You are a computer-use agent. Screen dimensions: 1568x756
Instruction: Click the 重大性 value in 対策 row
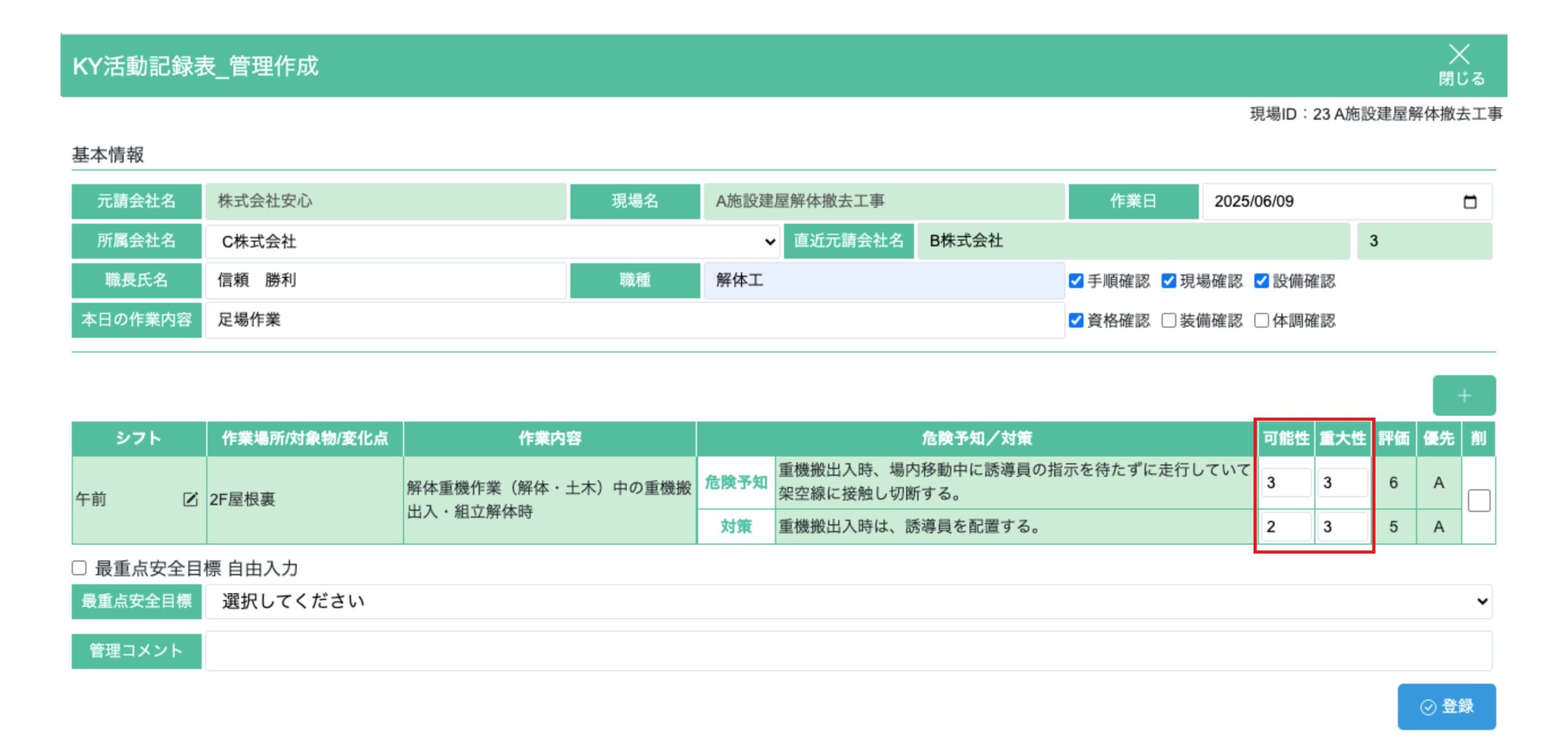pyautogui.click(x=1342, y=526)
